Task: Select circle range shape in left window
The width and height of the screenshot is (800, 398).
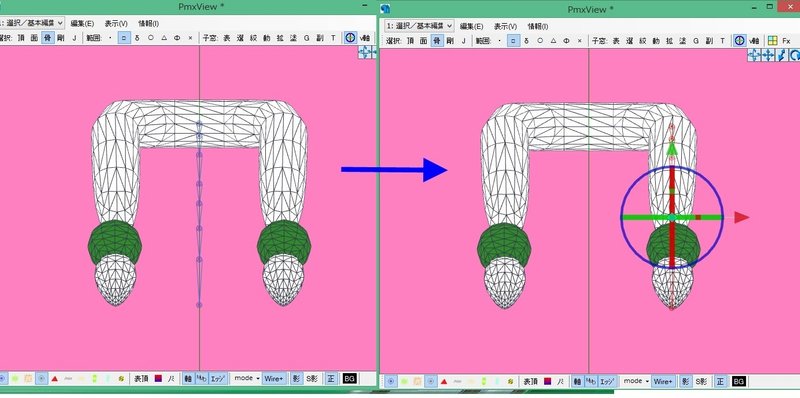Action: (x=151, y=38)
